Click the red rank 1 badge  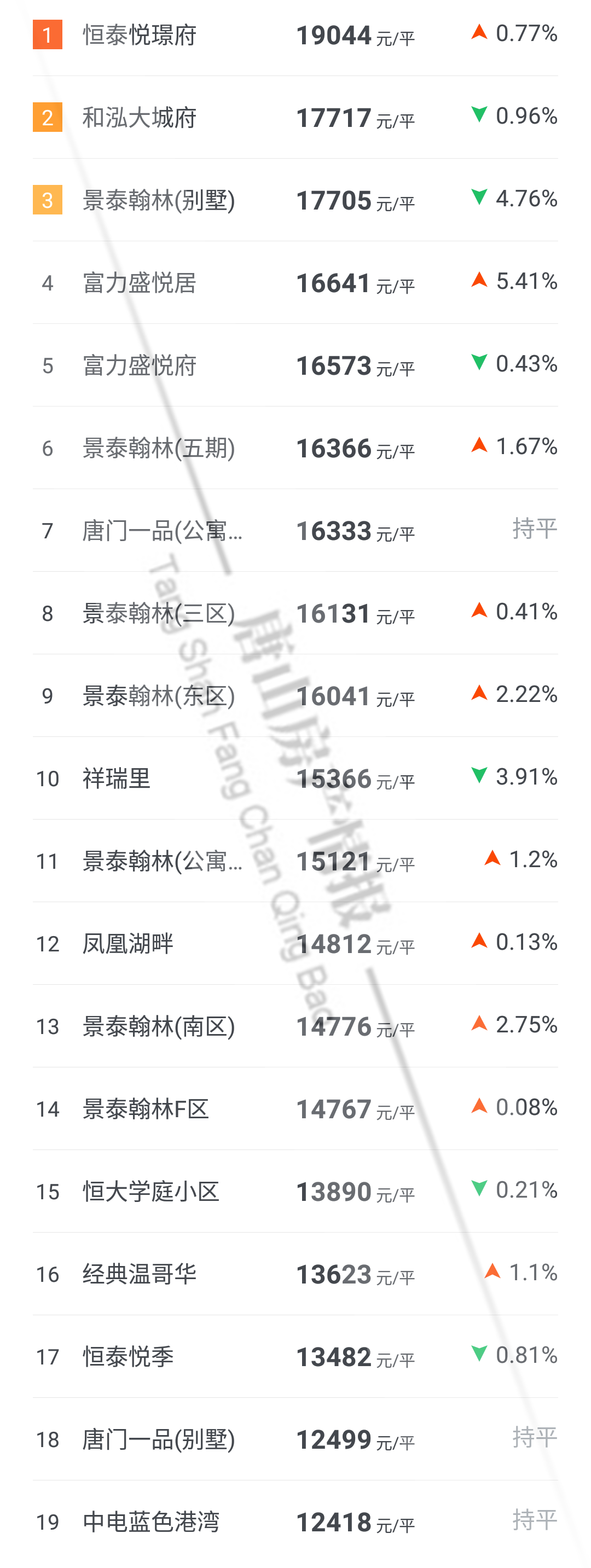coord(48,34)
